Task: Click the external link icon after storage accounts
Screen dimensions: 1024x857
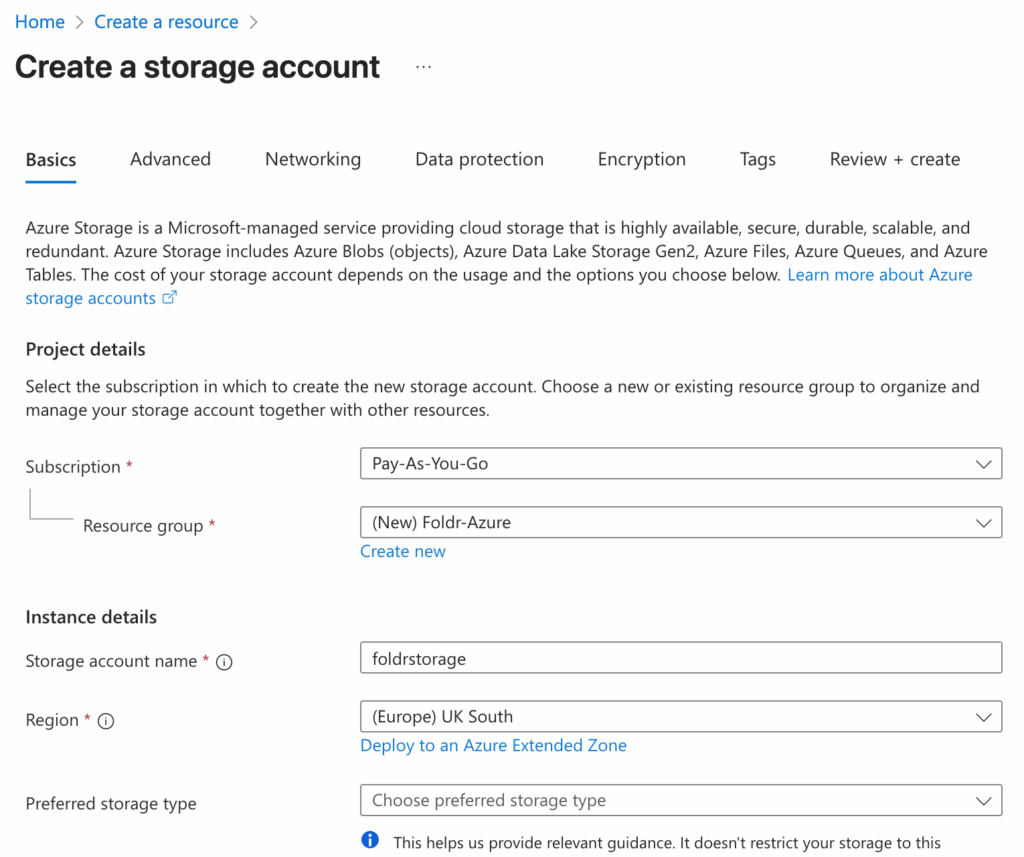Action: coord(170,298)
